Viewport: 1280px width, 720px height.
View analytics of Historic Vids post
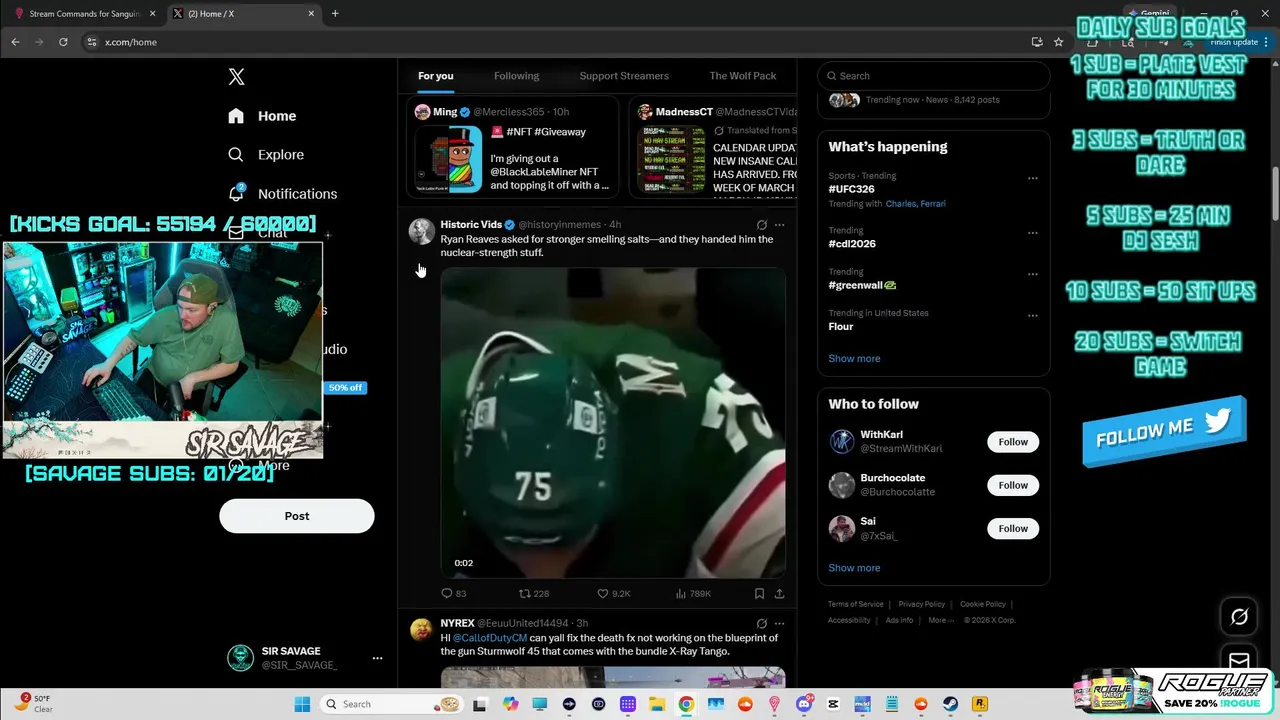pos(693,593)
